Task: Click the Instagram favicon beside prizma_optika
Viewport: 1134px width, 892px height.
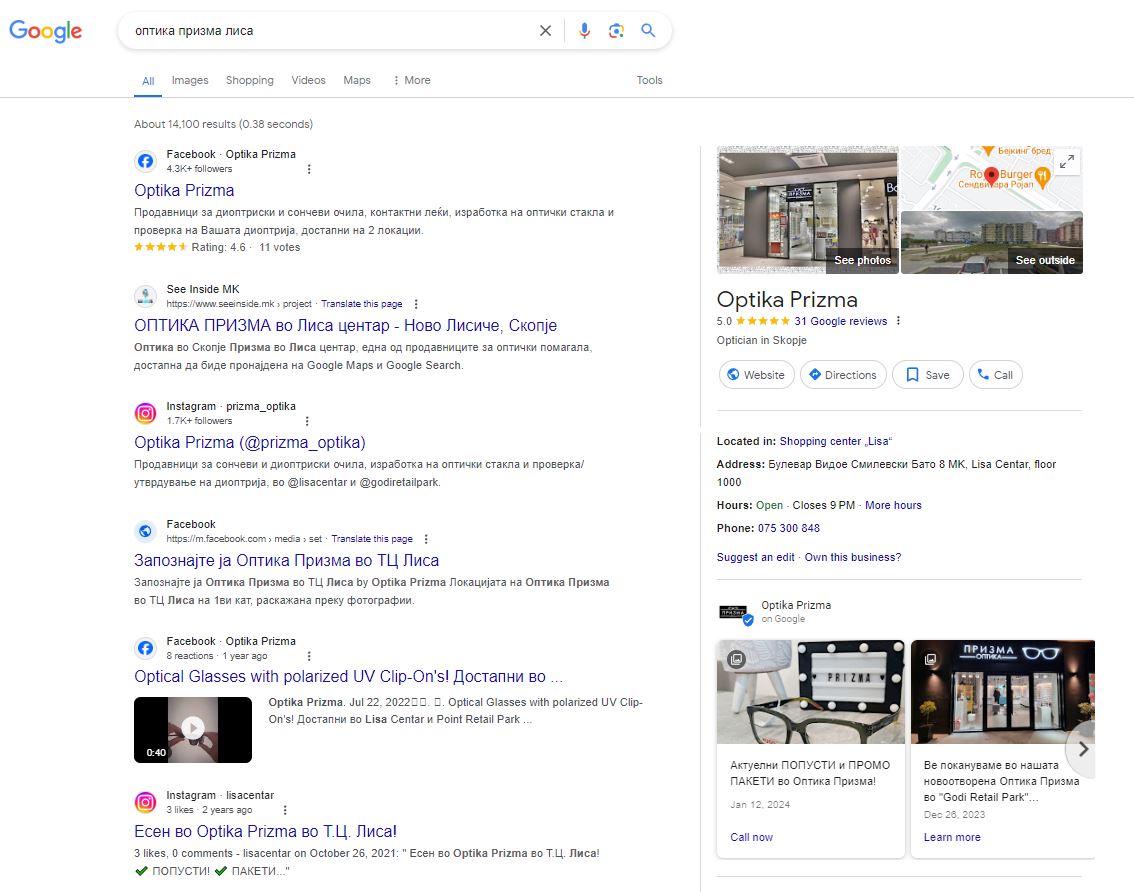Action: coord(145,413)
